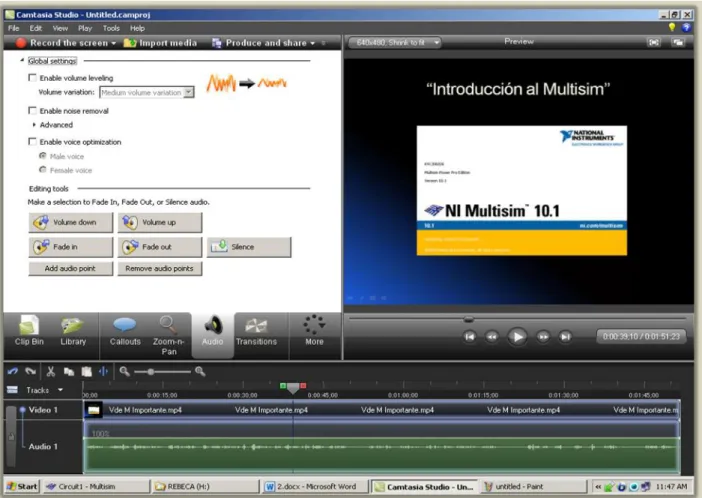Open the Tools menu
This screenshot has width=702, height=498.
coord(111,28)
